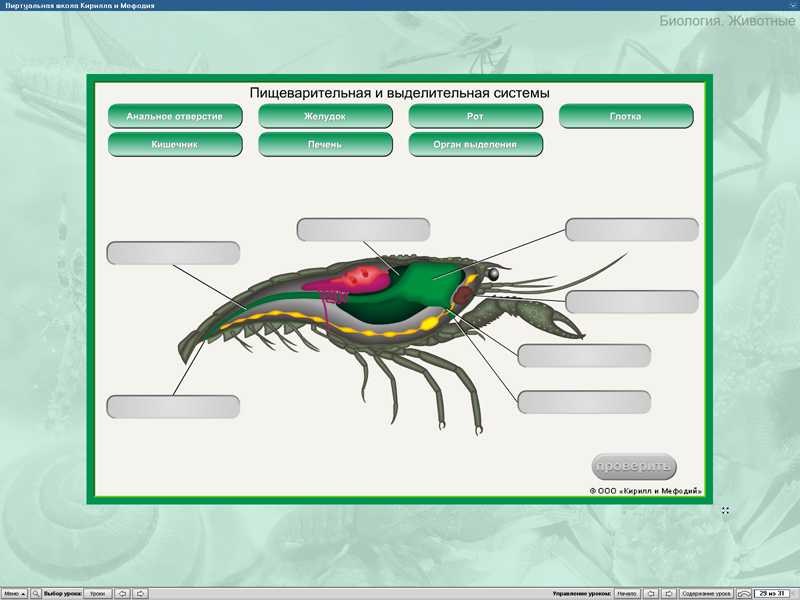Click the previous page arrow after Начало
This screenshot has width=800, height=600.
(651, 593)
